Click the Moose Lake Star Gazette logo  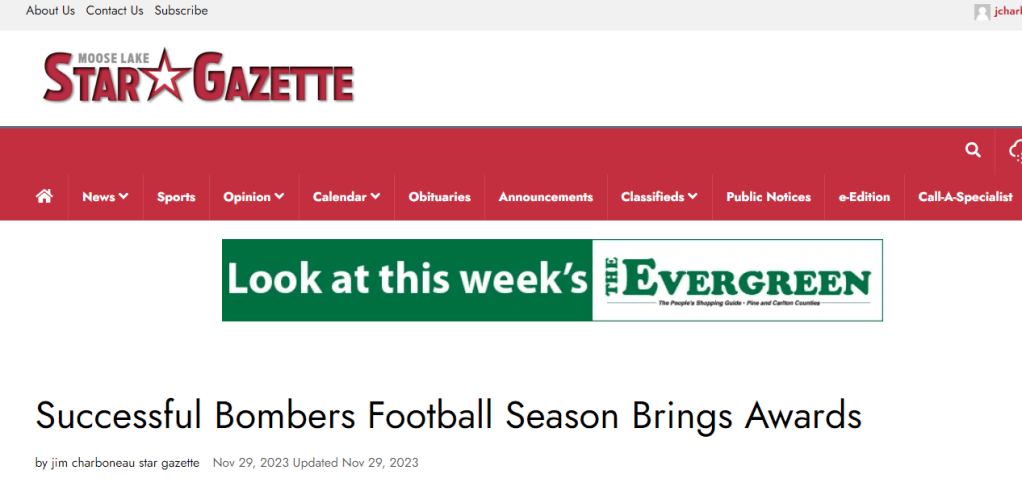click(x=198, y=76)
